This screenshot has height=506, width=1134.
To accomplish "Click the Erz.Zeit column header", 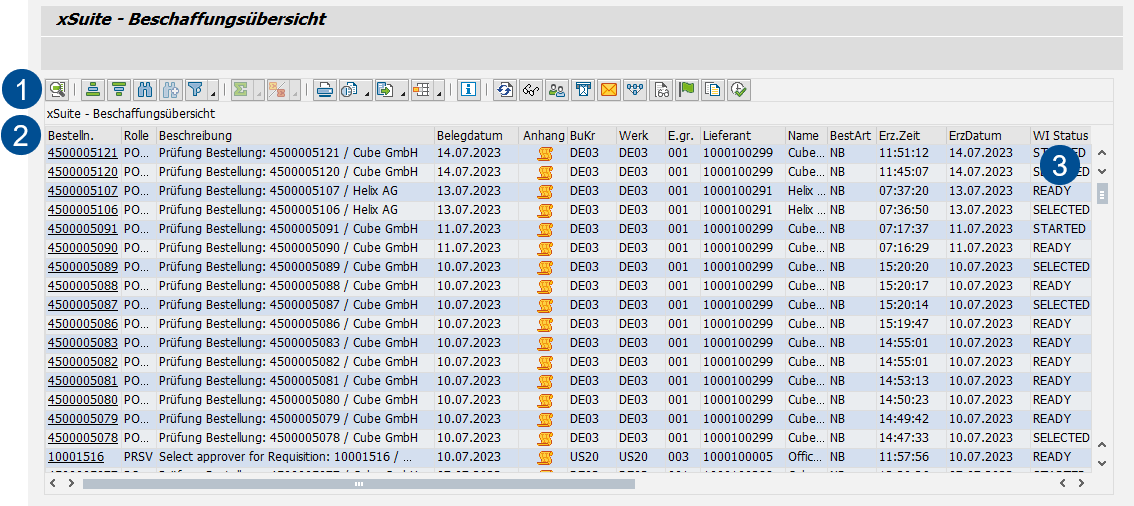I will (911, 135).
